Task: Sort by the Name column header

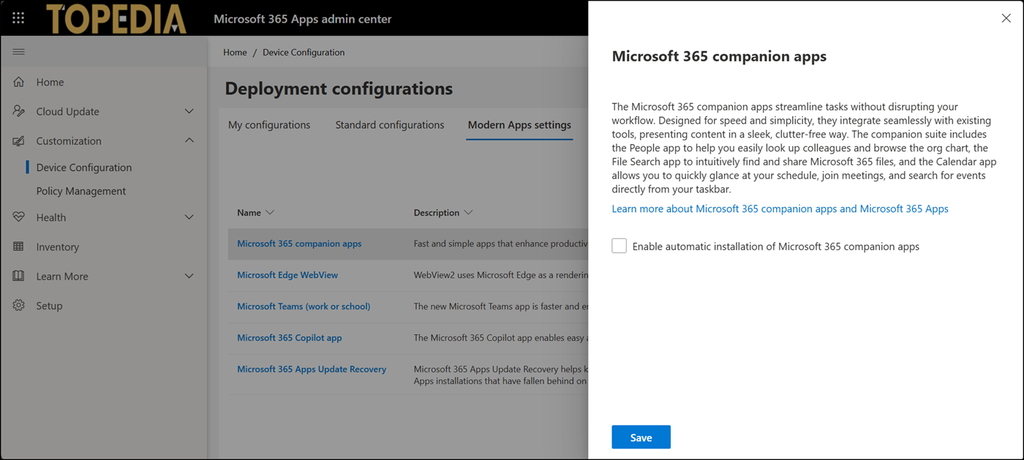Action: pyautogui.click(x=255, y=213)
